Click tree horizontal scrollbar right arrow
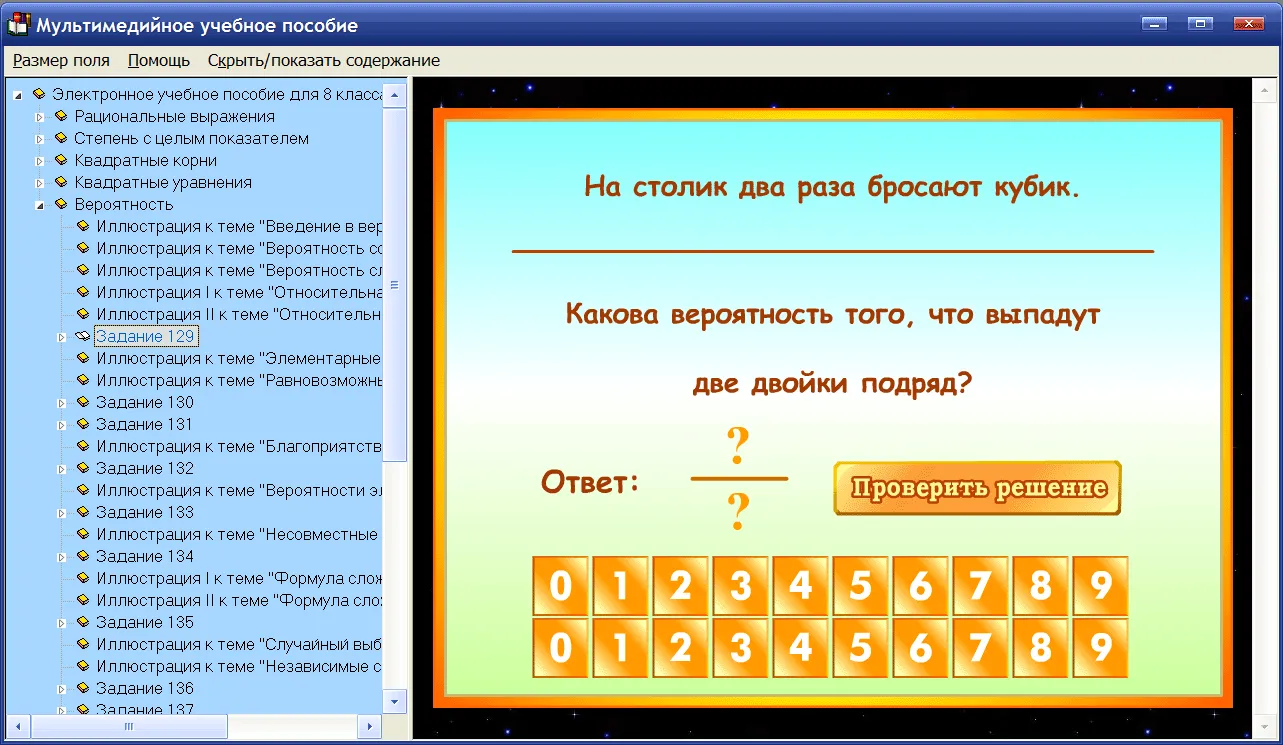 [369, 727]
